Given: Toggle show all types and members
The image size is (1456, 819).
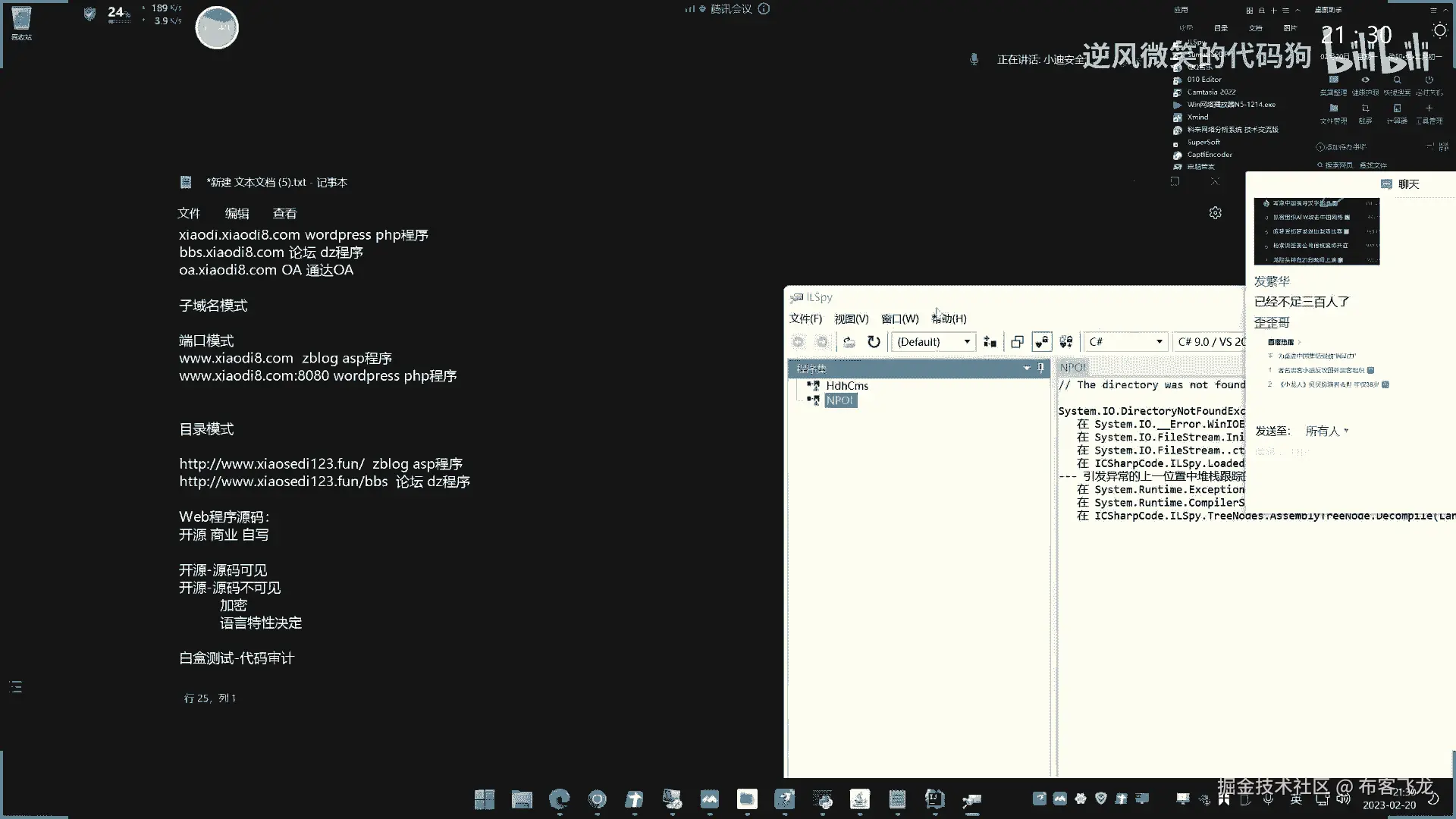Looking at the screenshot, I should [x=1065, y=342].
